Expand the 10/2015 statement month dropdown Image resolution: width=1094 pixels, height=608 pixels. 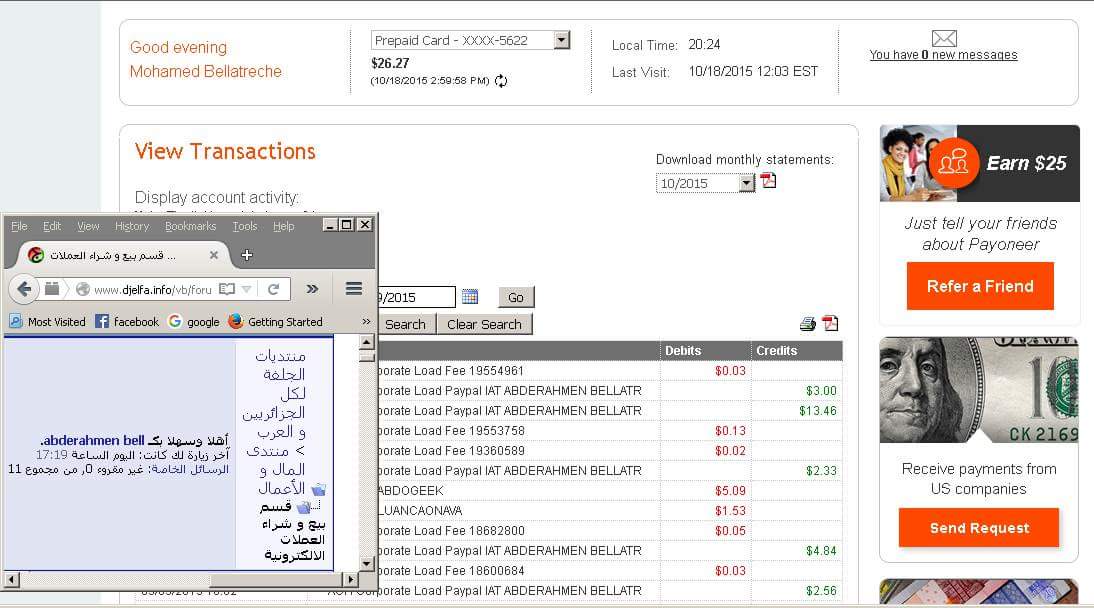tap(747, 183)
